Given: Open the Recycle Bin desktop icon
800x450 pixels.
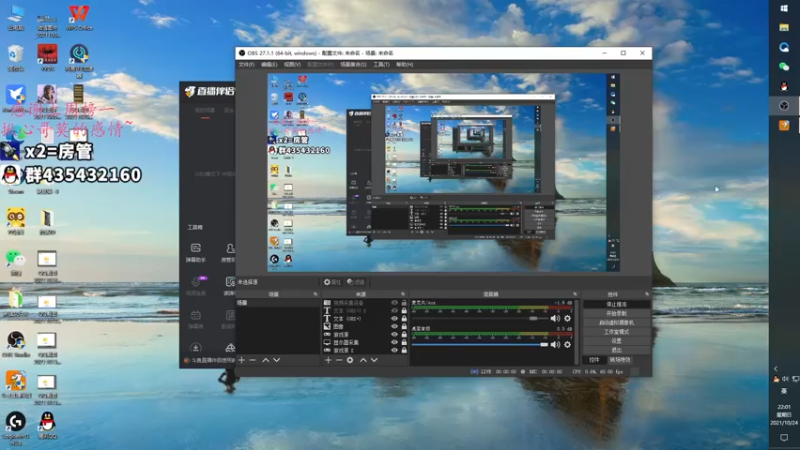Looking at the screenshot, I should 16,58.
